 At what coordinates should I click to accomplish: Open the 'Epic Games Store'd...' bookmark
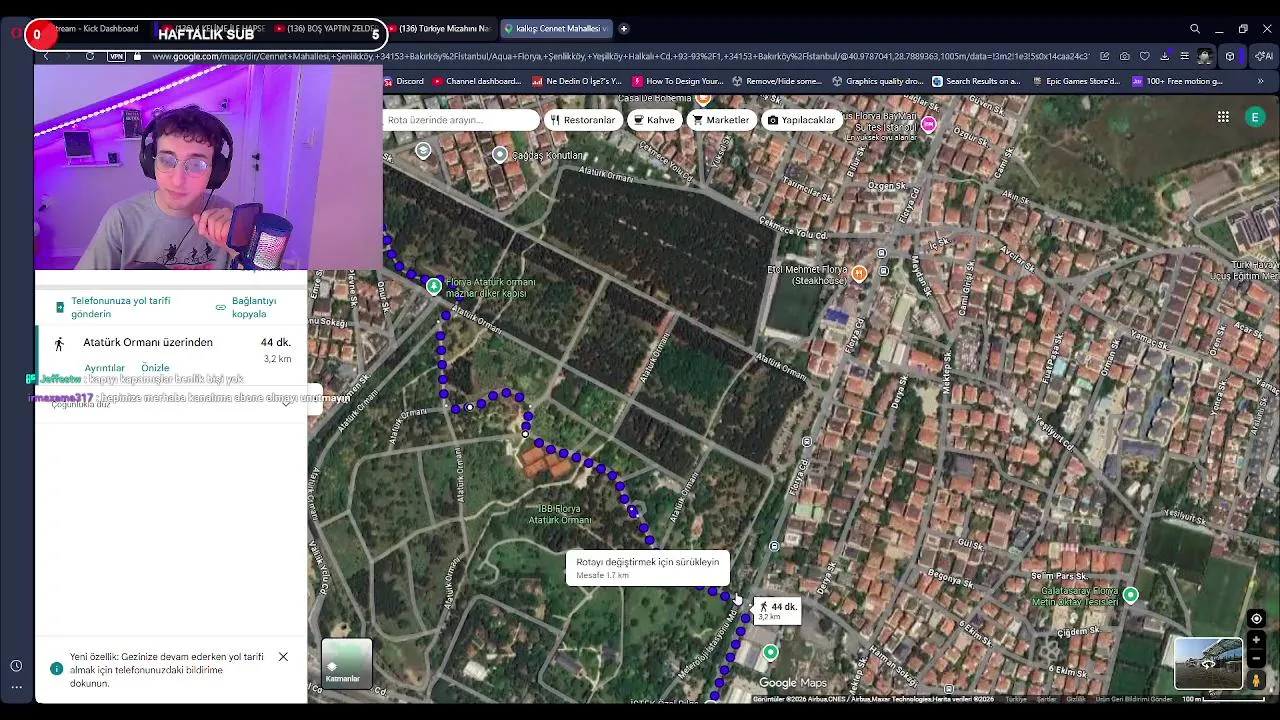point(1076,81)
